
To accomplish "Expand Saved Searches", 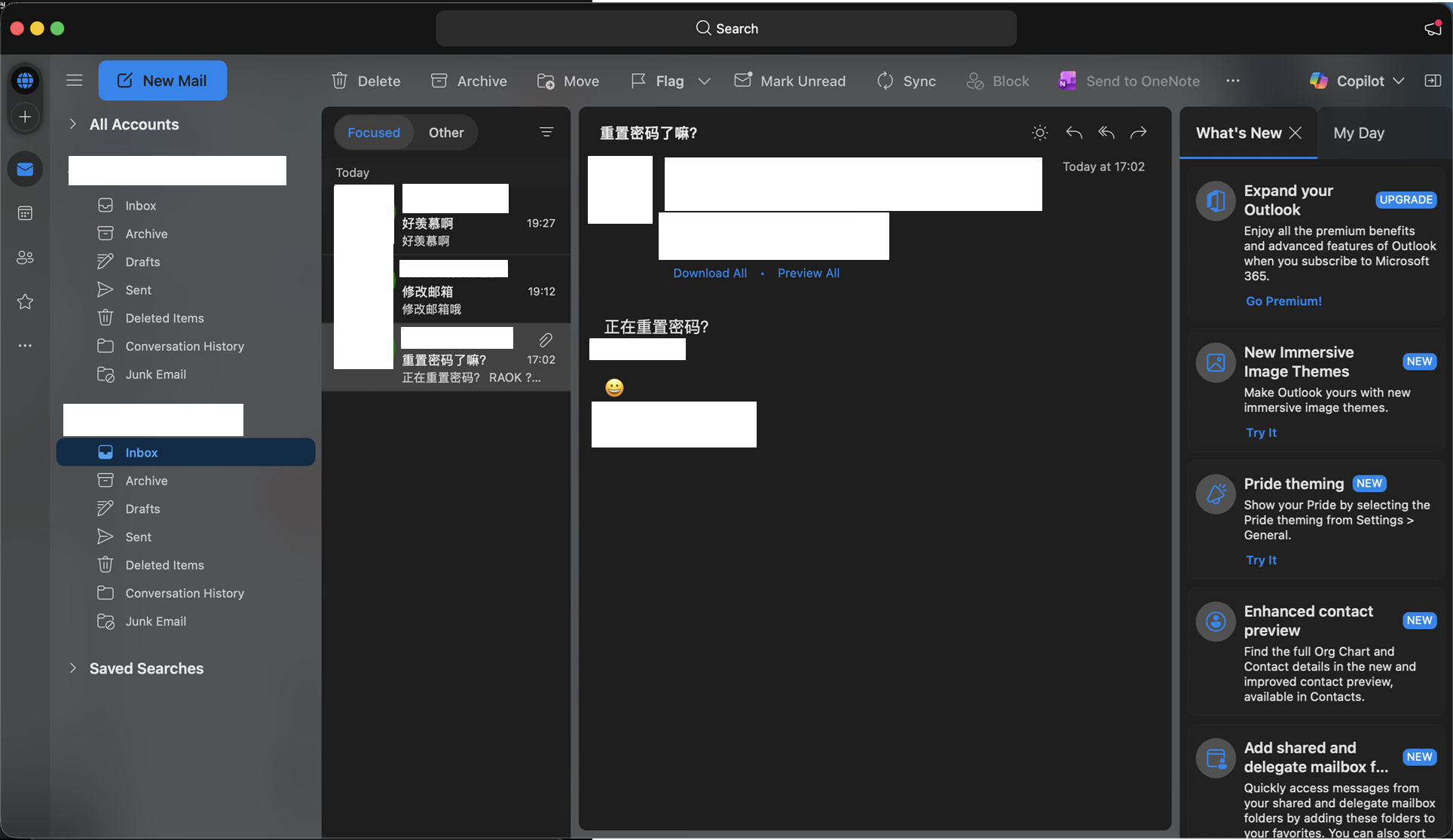I will pos(73,668).
